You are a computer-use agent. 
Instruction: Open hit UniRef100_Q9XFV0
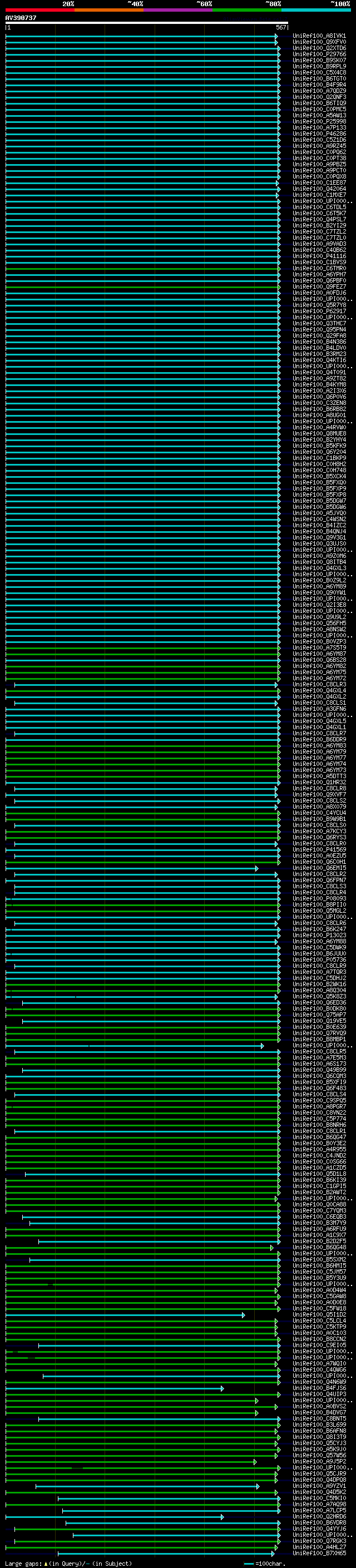pos(319,42)
